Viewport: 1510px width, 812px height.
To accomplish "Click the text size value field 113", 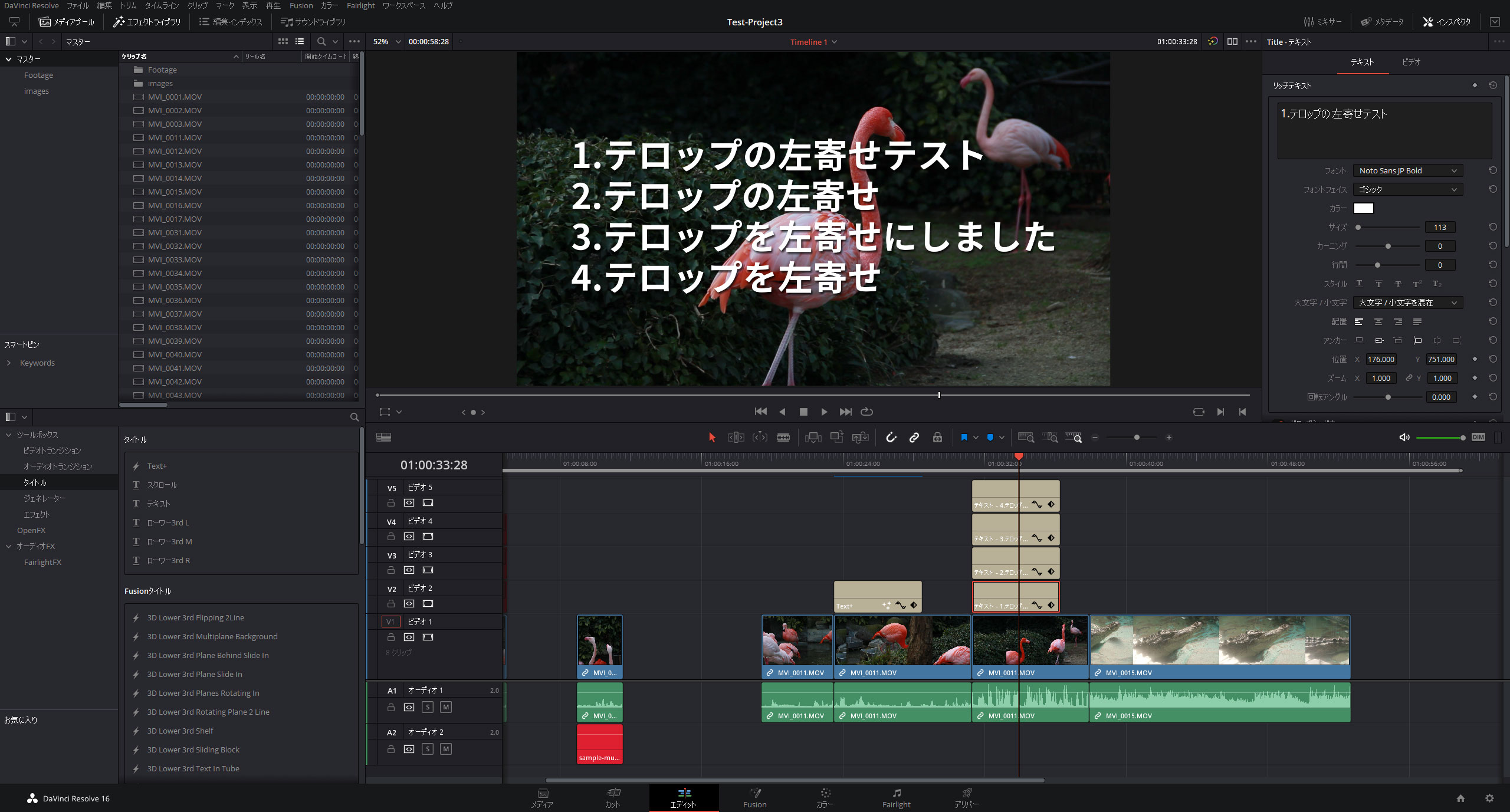I will tap(1439, 227).
